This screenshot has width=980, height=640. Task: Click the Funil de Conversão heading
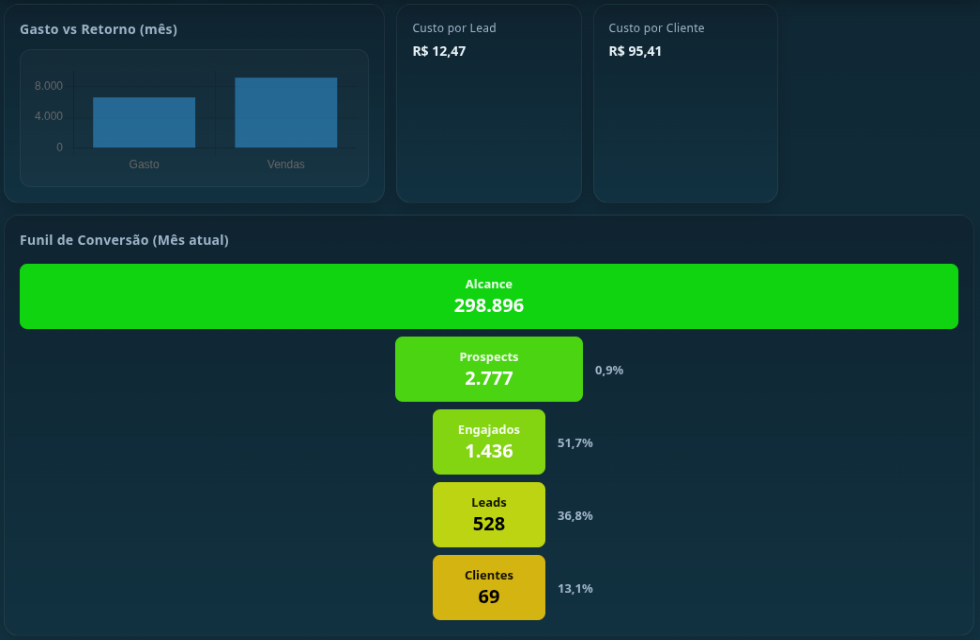[124, 240]
